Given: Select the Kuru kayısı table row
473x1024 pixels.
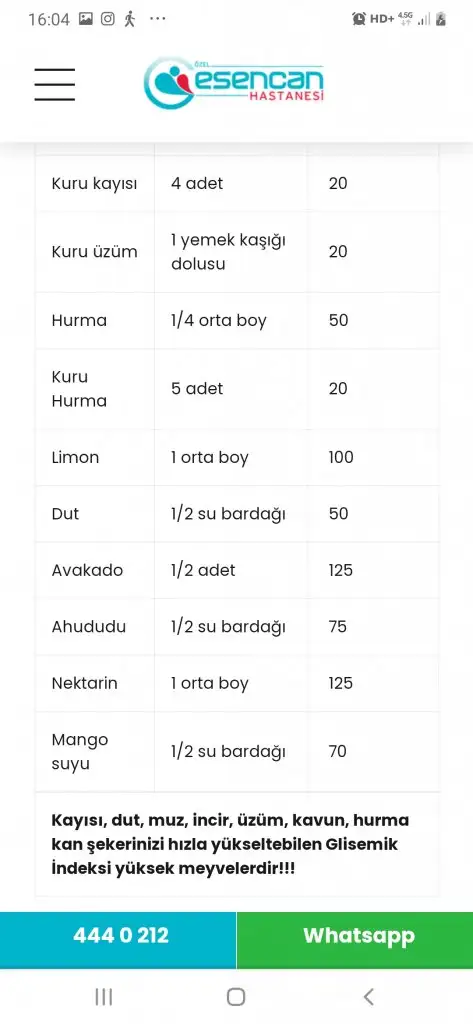Looking at the screenshot, I should tap(237, 183).
